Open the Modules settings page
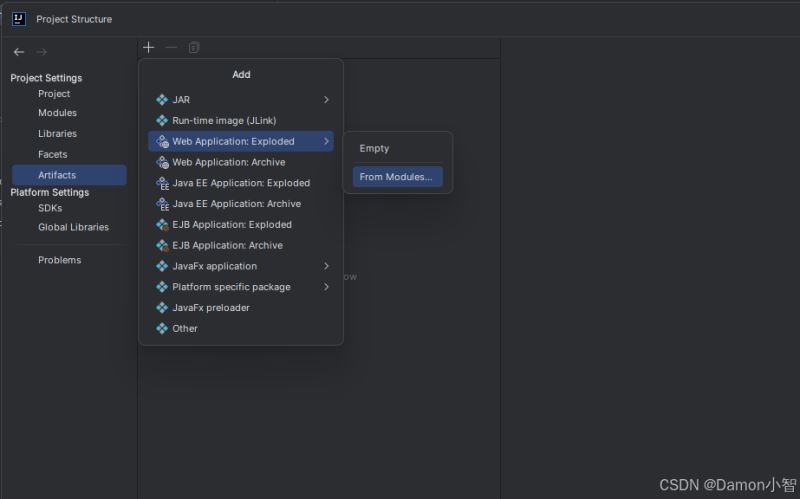The image size is (800, 499). (x=57, y=113)
